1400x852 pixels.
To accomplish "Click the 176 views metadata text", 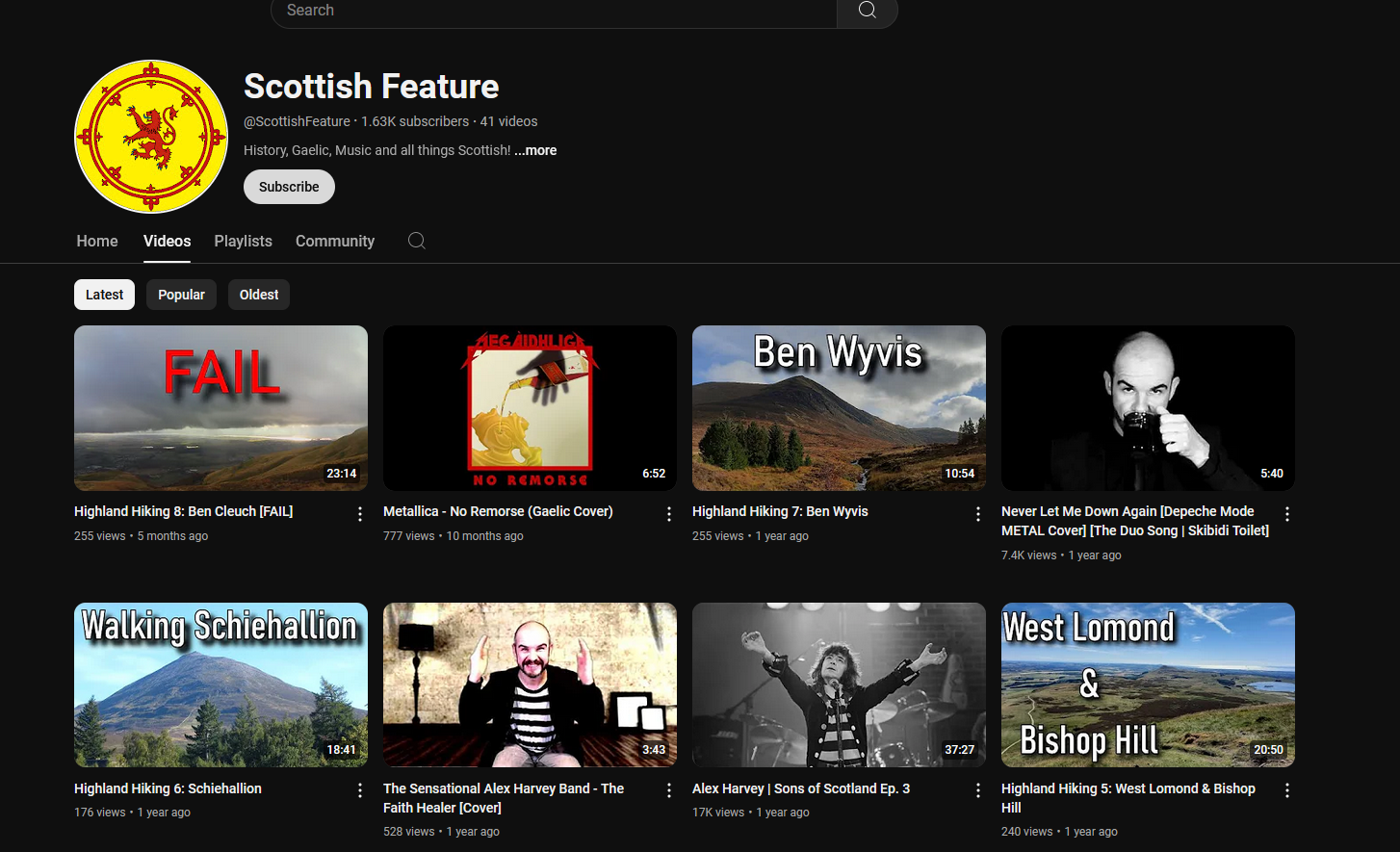I will tap(100, 813).
